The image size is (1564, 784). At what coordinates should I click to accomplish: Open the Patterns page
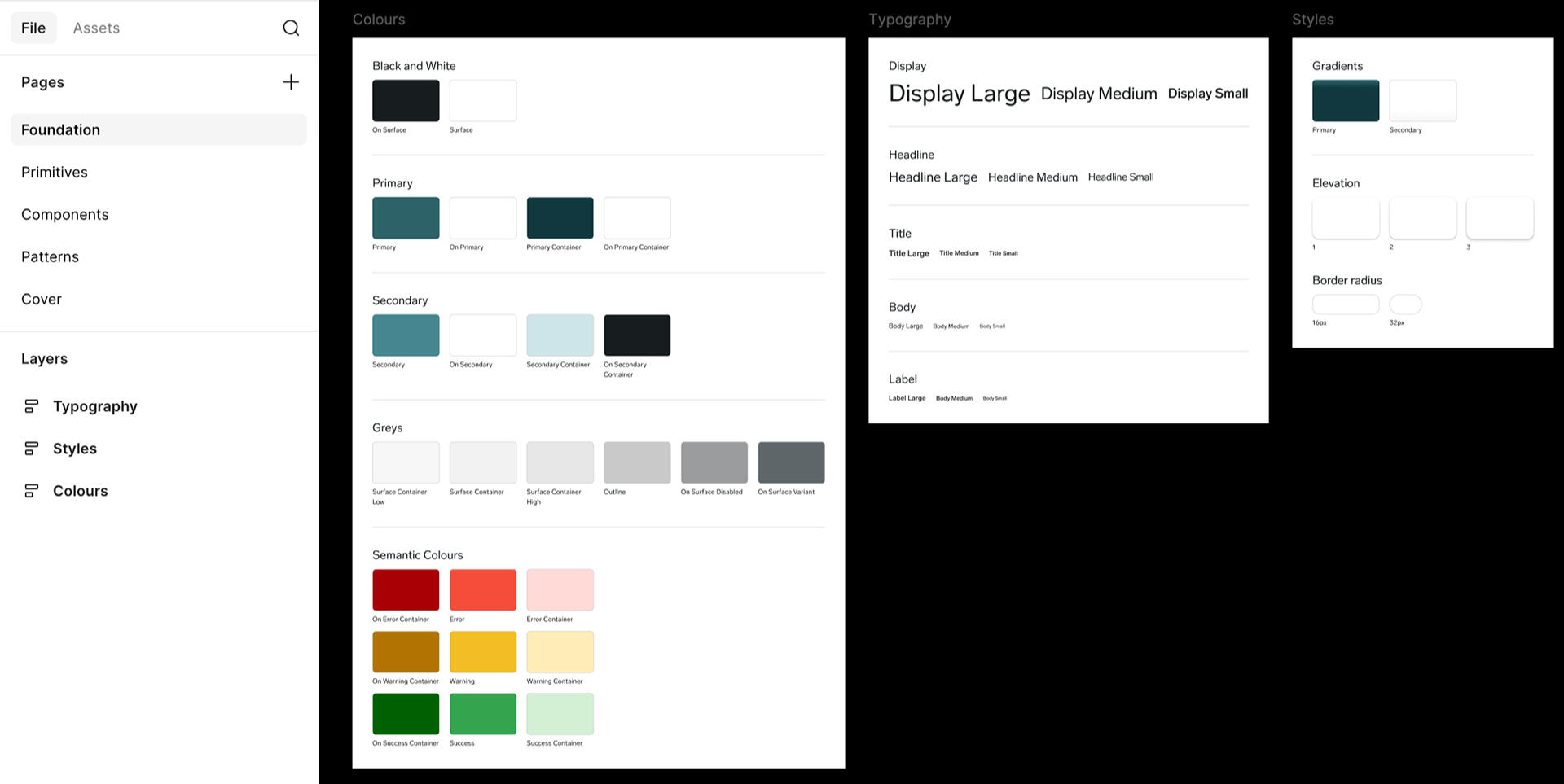tap(51, 257)
